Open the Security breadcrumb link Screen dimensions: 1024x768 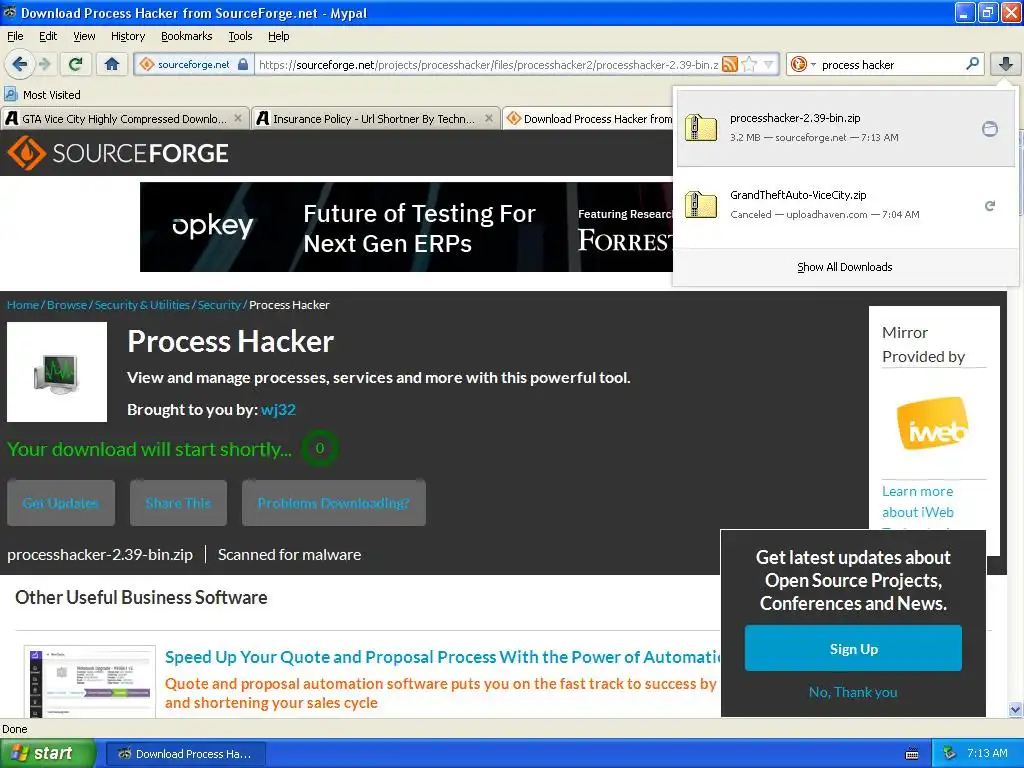[x=219, y=305]
